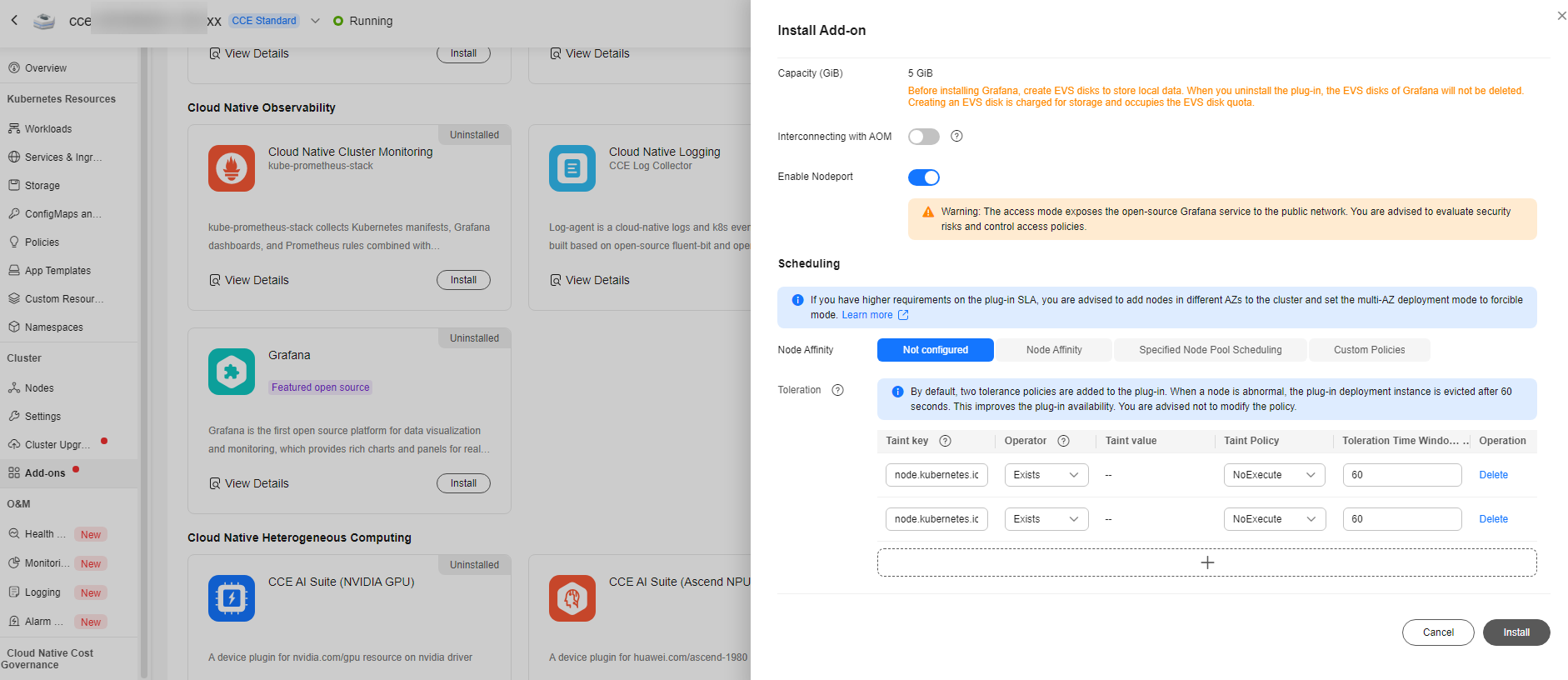Image resolution: width=1568 pixels, height=680 pixels.
Task: Open Overview in sidebar
Action: coord(46,68)
